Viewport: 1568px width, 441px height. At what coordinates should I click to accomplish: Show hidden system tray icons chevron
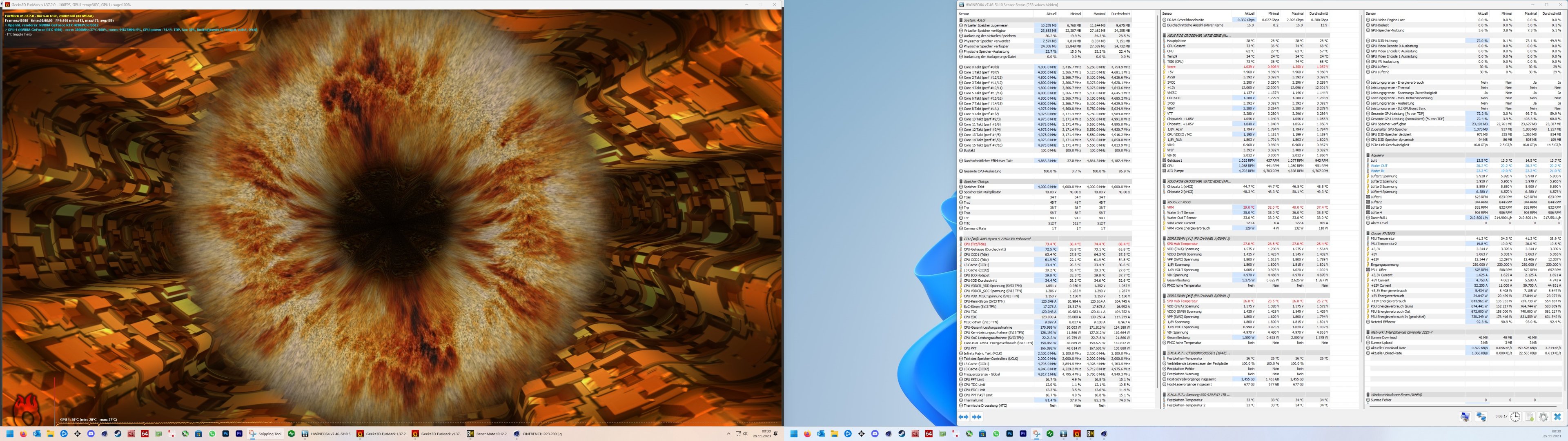(728, 434)
